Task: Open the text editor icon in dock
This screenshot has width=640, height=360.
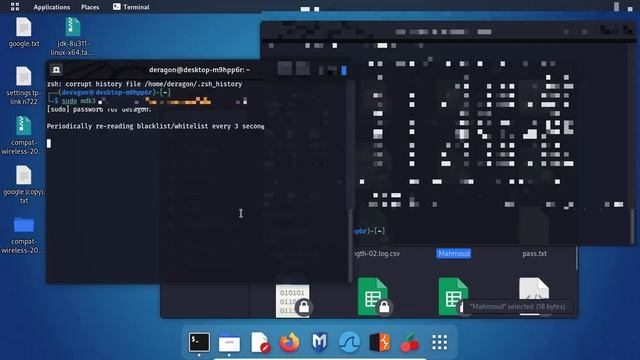Action: 260,342
